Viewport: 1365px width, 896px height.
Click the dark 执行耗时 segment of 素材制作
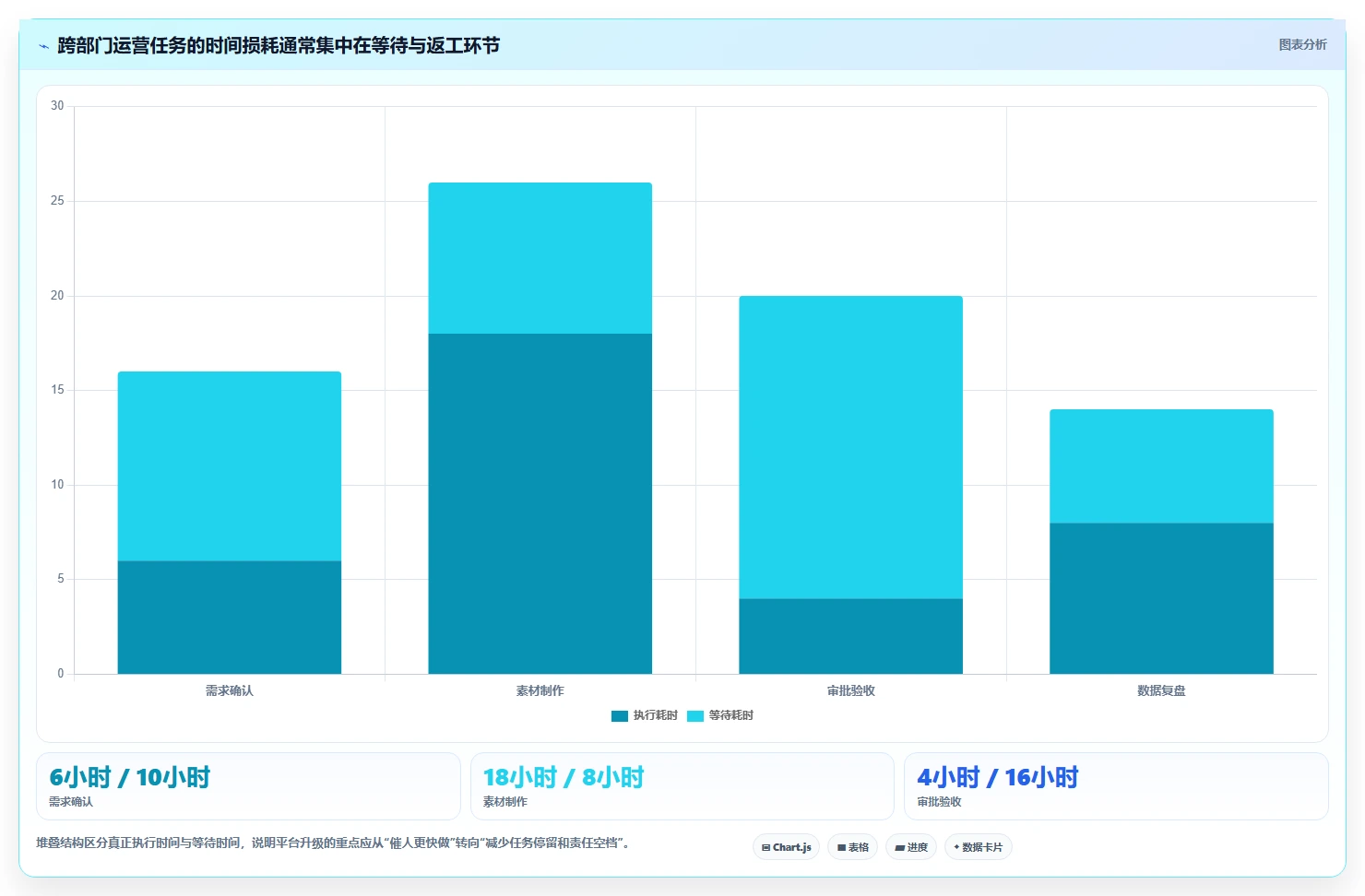(x=540, y=503)
